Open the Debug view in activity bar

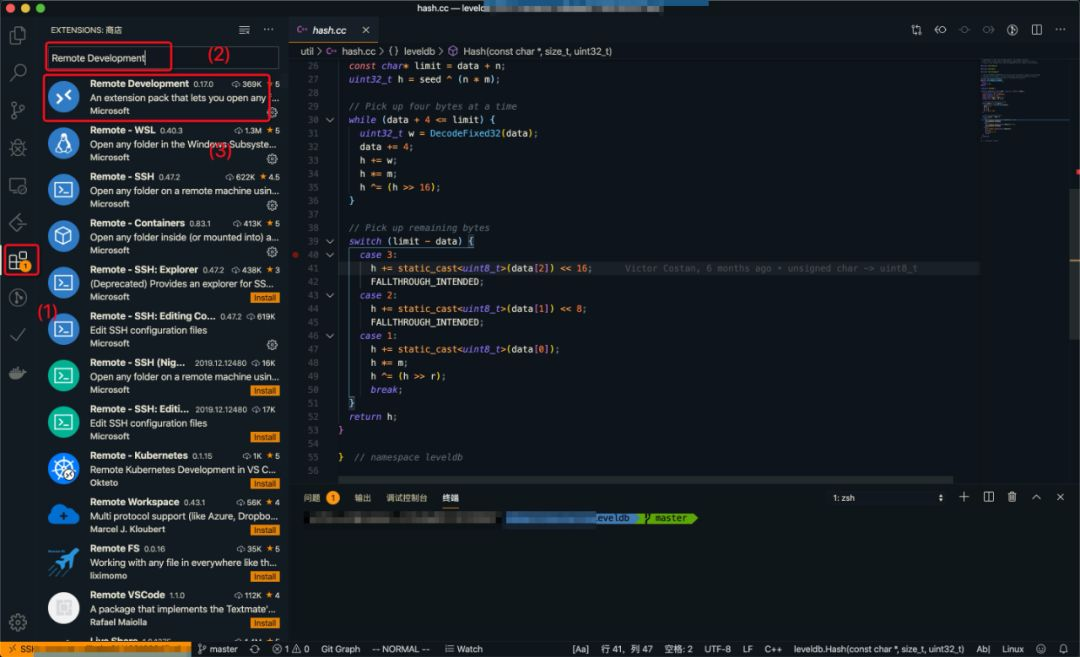click(x=18, y=147)
